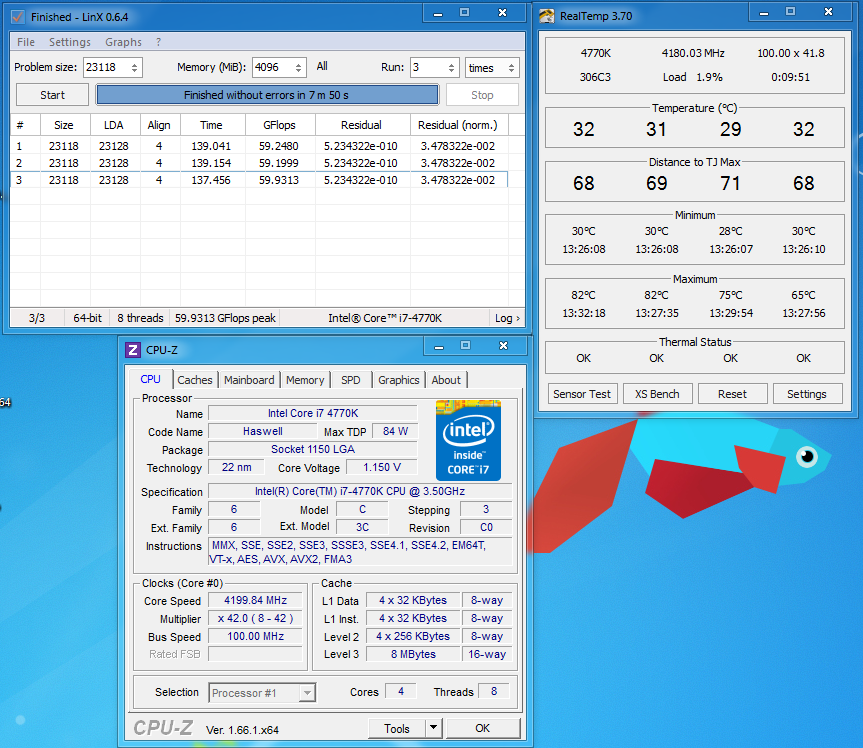Click the '8 threads' status bar entry
The height and width of the screenshot is (748, 863).
(140, 318)
